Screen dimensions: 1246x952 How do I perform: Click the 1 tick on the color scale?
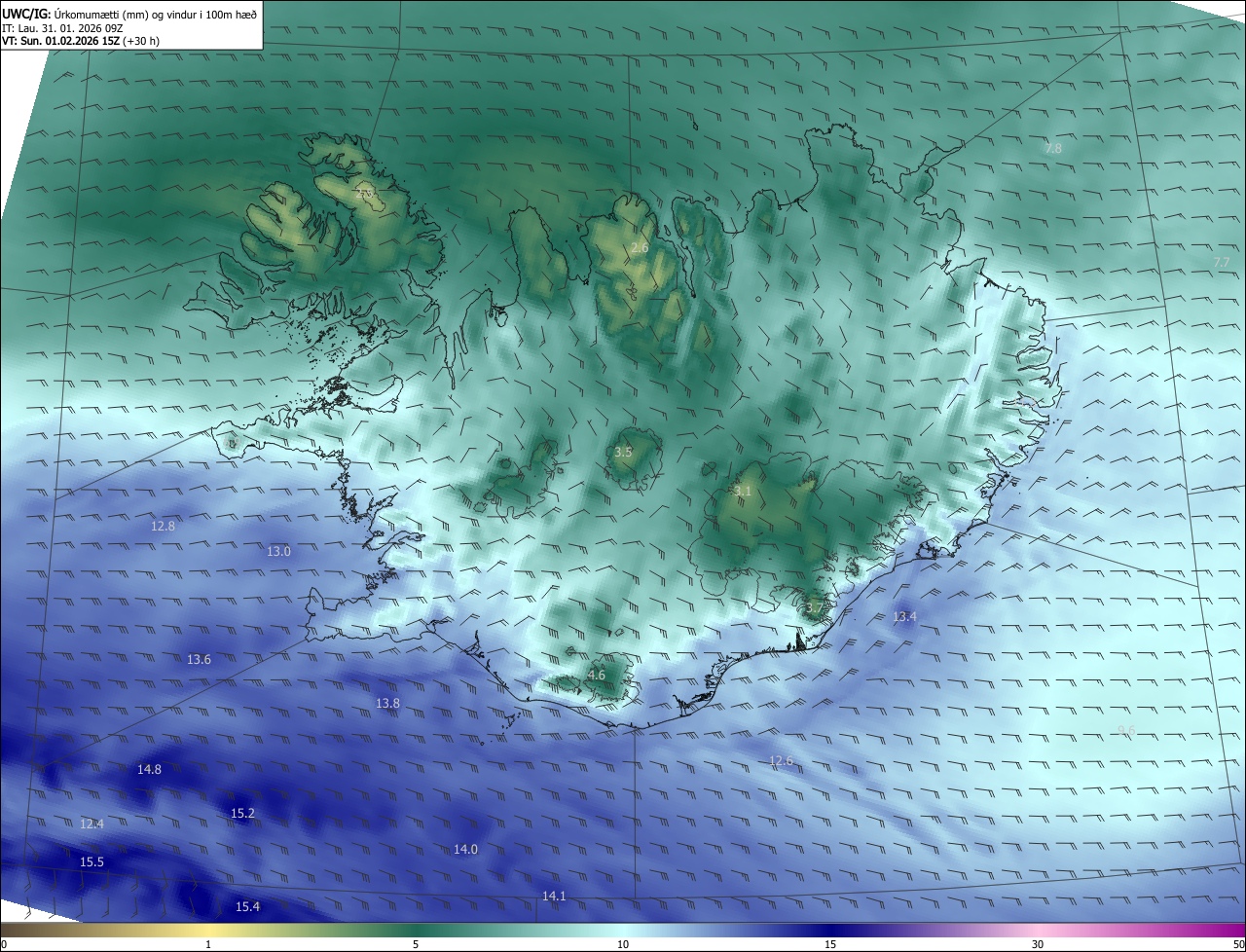tap(208, 944)
